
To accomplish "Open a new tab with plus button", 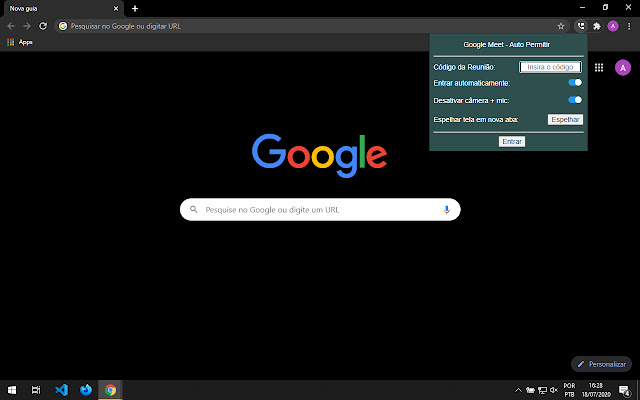I will click(135, 8).
